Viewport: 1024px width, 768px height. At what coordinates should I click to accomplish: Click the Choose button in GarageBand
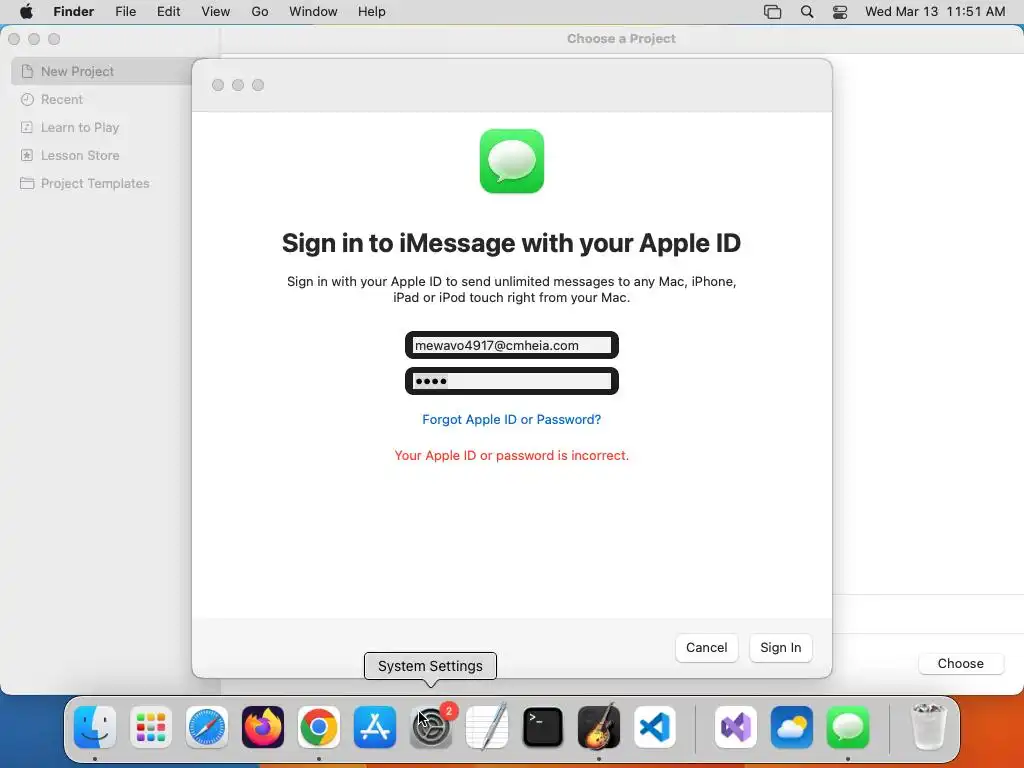coord(961,664)
